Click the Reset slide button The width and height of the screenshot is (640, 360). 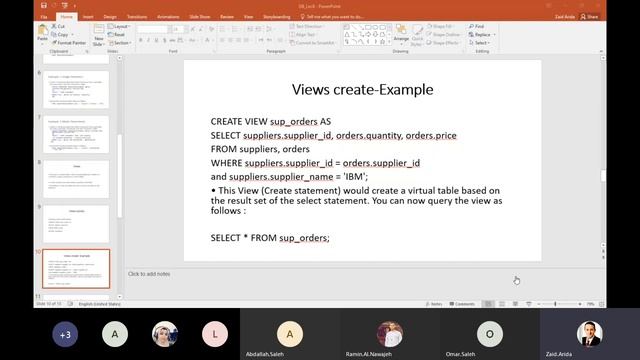(116, 35)
